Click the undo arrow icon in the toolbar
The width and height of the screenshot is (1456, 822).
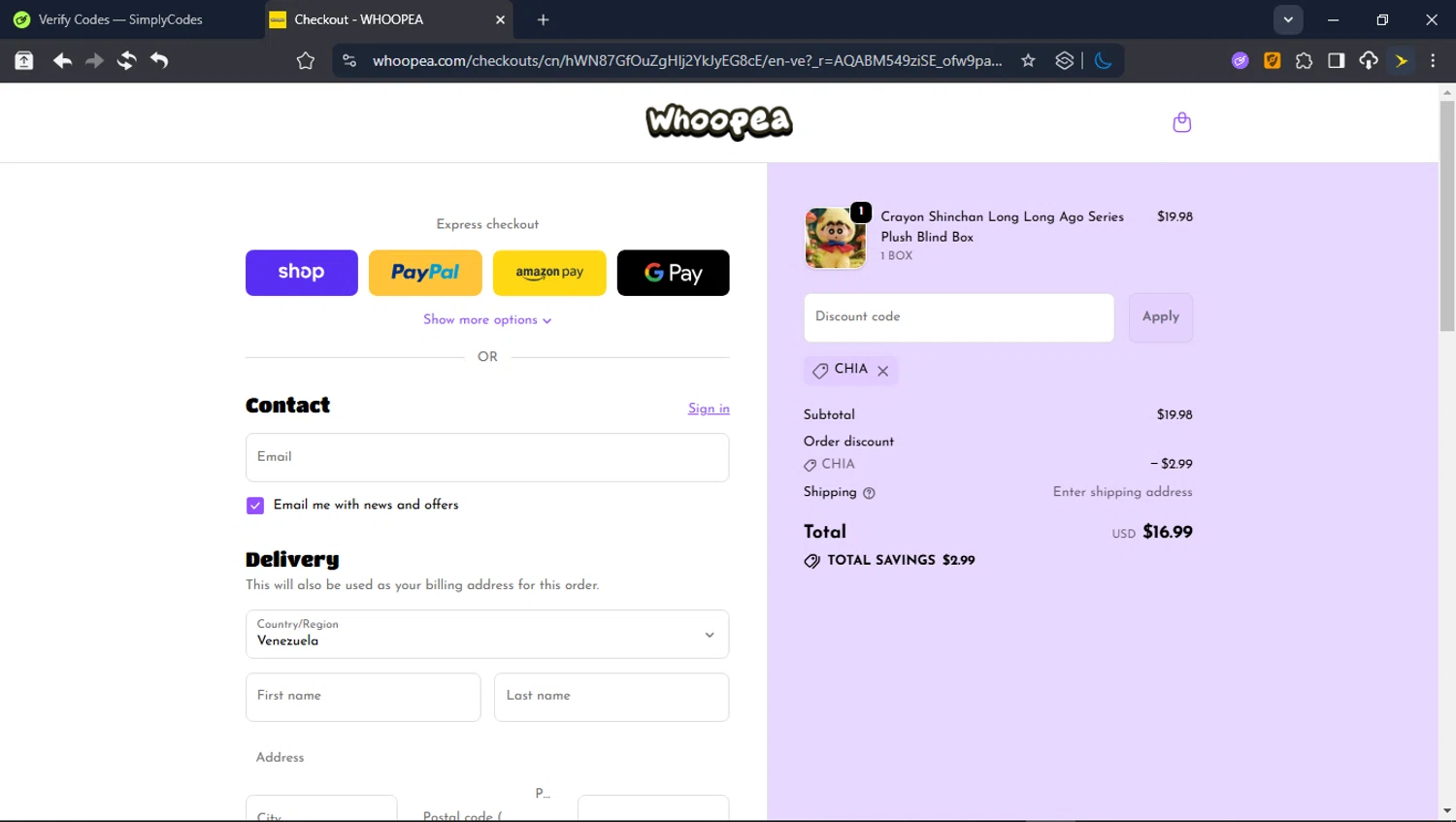click(x=159, y=60)
